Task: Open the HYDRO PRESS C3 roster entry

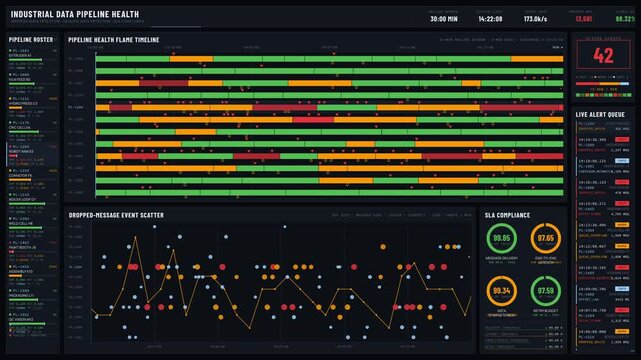Action: 32,107
